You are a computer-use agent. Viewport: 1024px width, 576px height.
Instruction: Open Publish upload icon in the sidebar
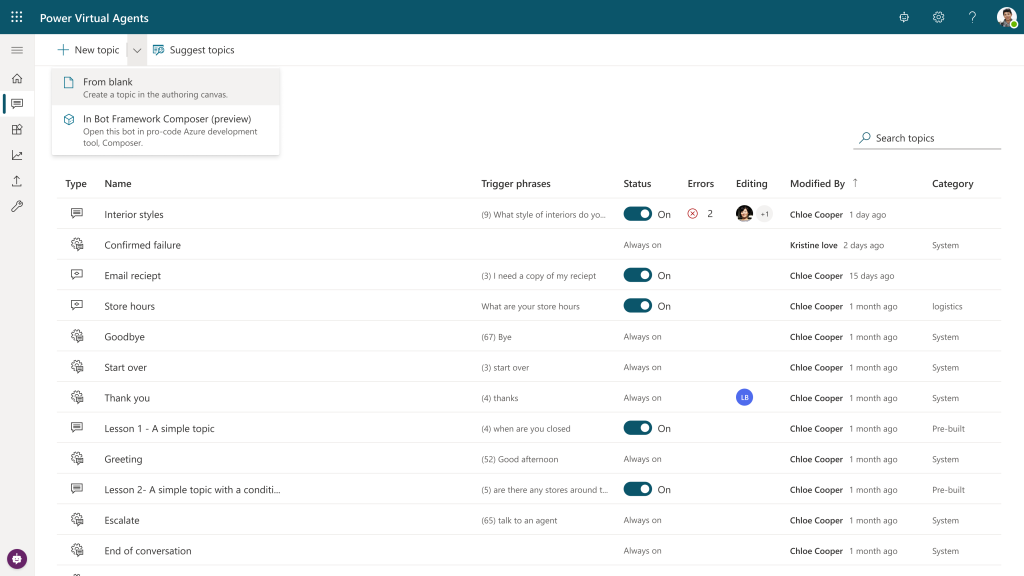click(17, 181)
